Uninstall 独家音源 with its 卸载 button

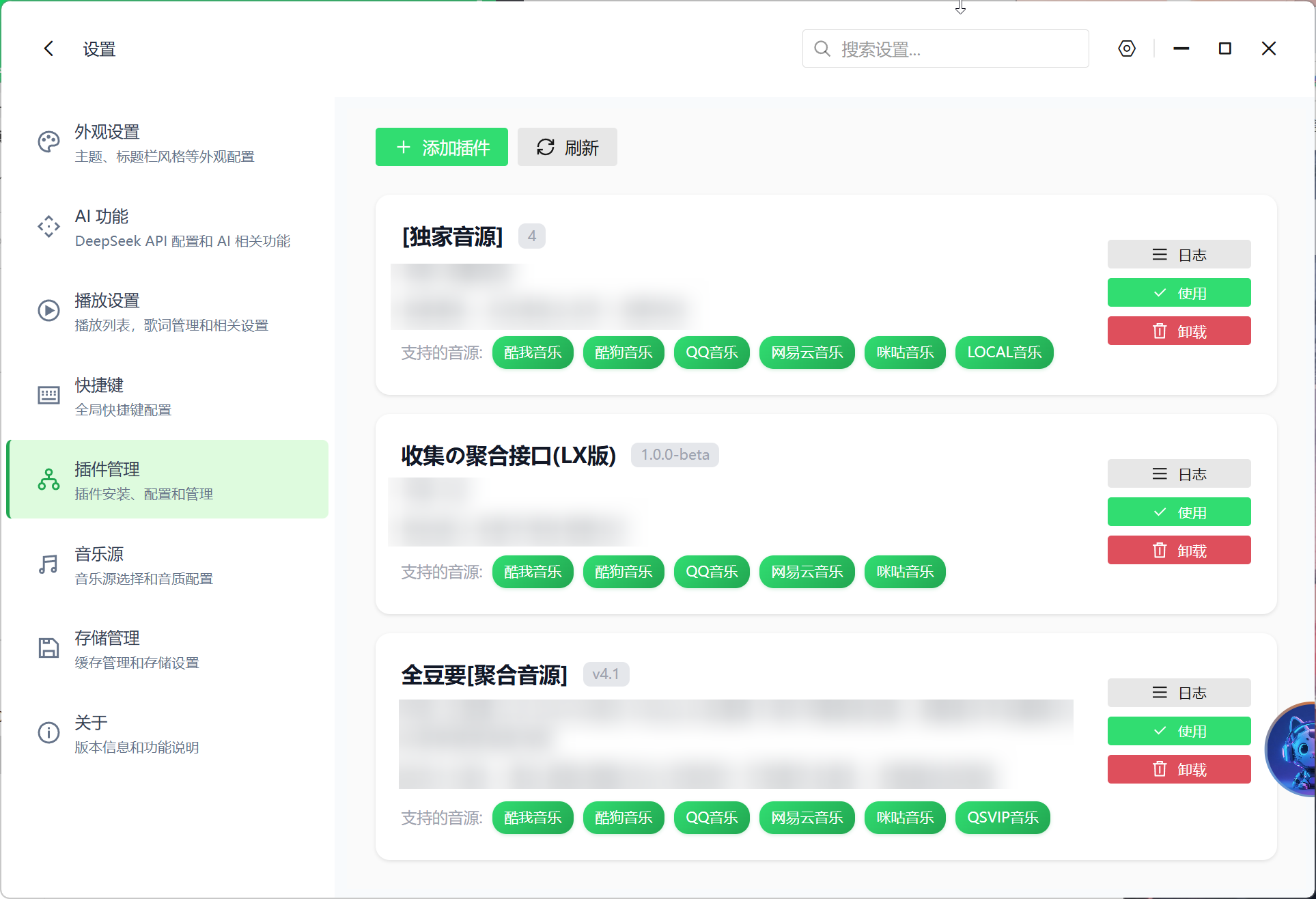(x=1179, y=330)
